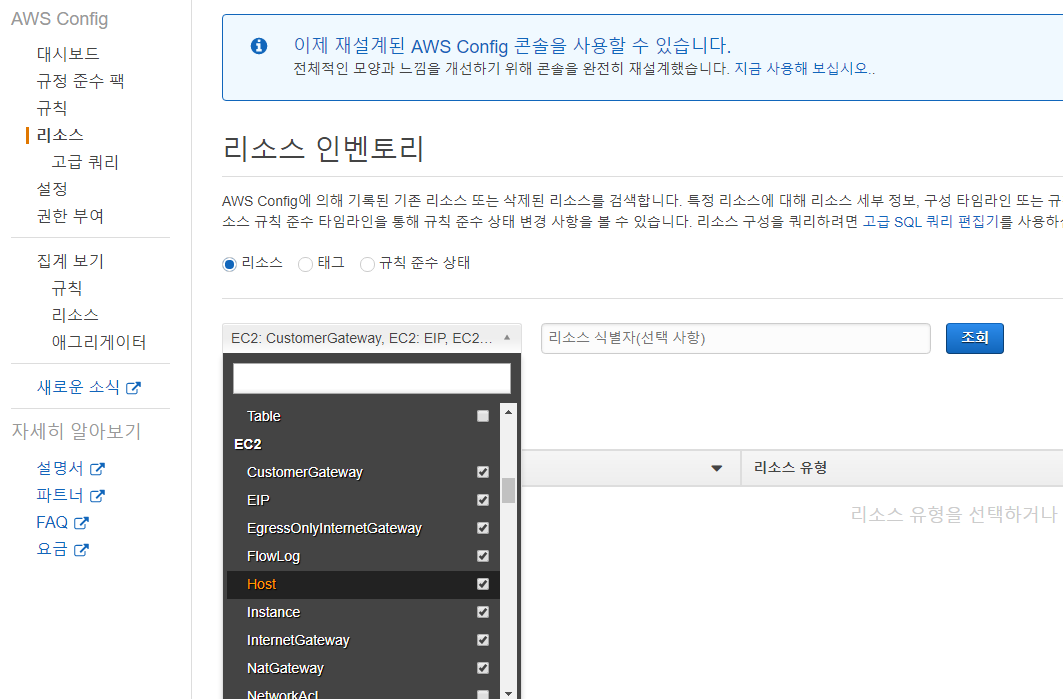The height and width of the screenshot is (699, 1063).
Task: Uncheck the NatGateway checkbox
Action: [483, 668]
